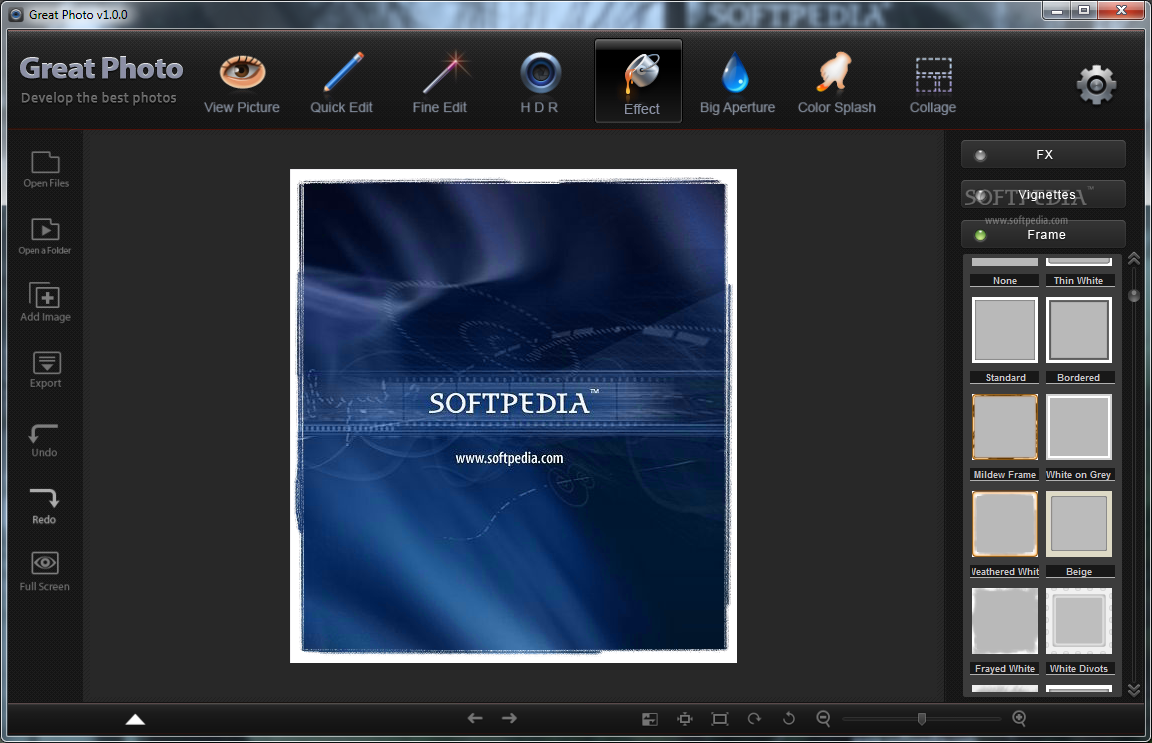Apply the White Divots frame thumbnail
1152x743 pixels.
tap(1079, 621)
